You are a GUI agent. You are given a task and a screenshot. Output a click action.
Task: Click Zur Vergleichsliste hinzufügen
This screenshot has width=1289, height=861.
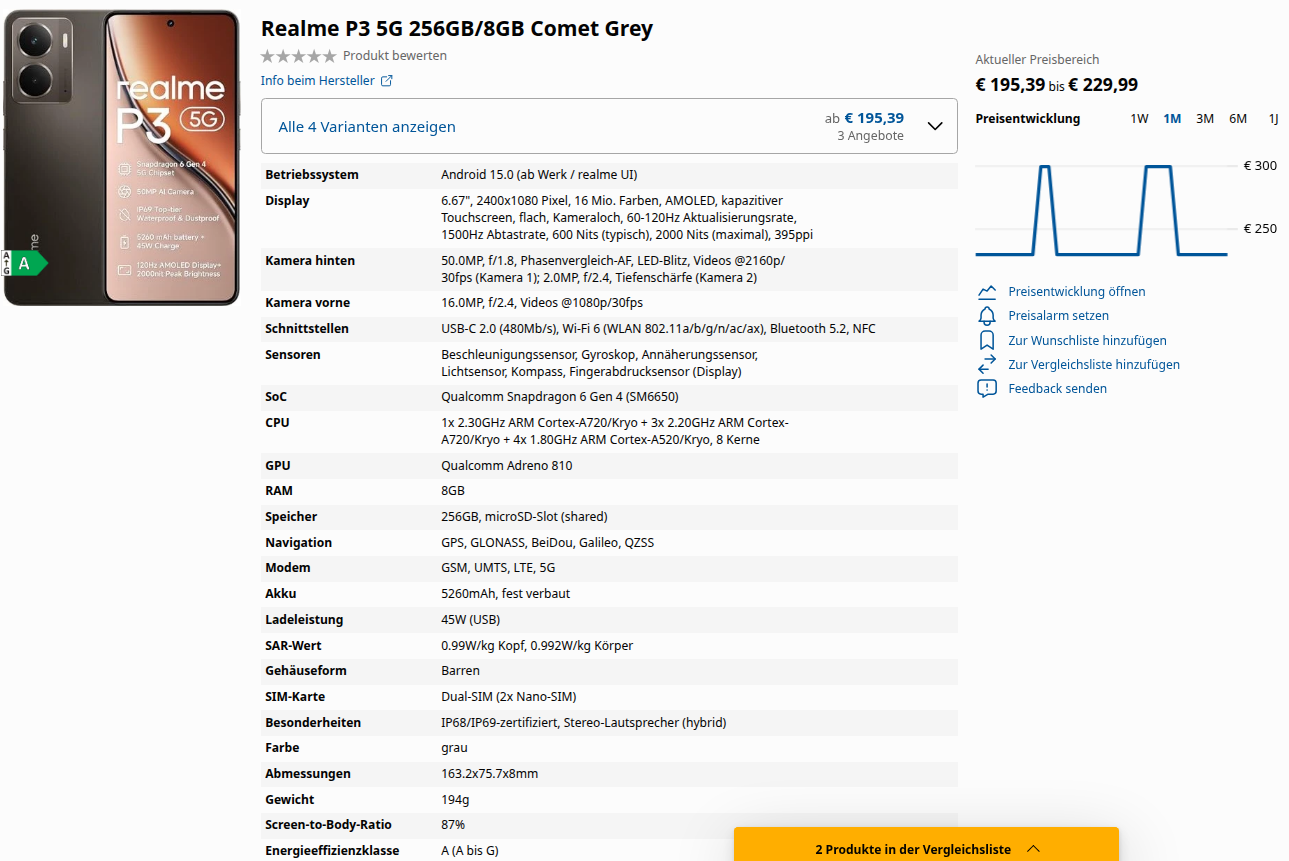1094,365
